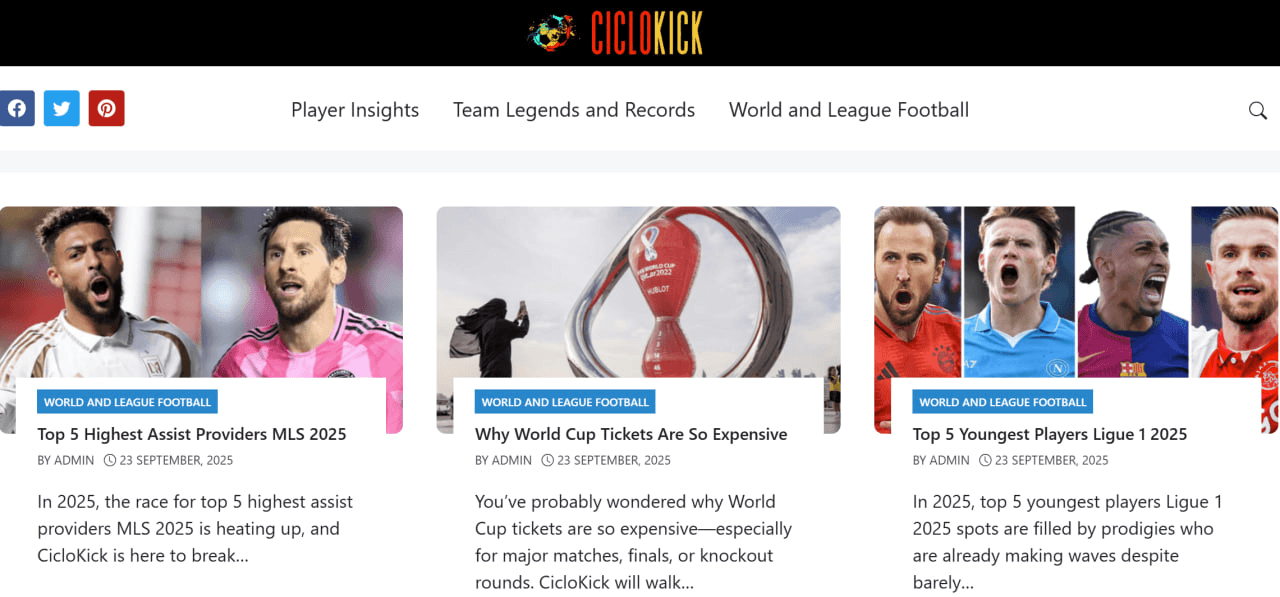This screenshot has width=1280, height=597.
Task: Open World and League Football menu
Action: [x=849, y=110]
